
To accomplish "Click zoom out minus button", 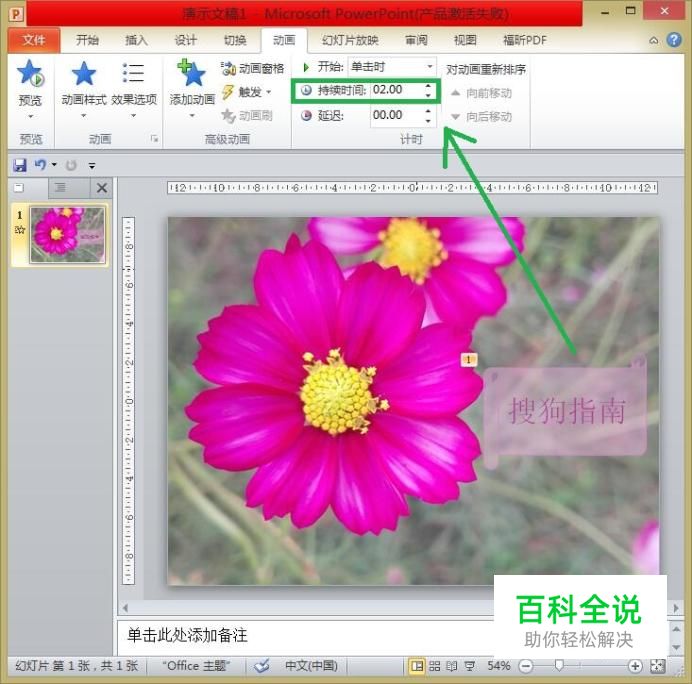I will tap(526, 666).
